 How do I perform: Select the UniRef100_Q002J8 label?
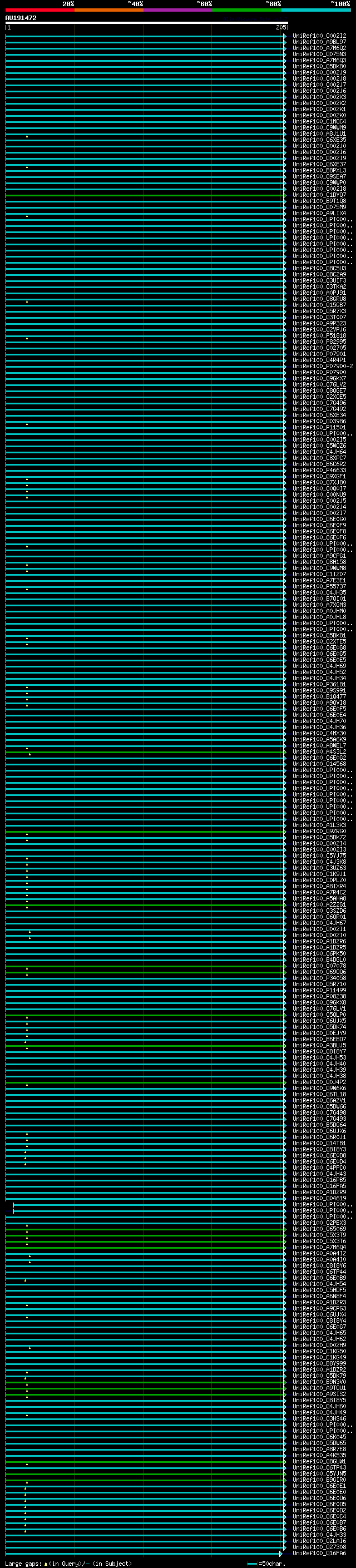(x=319, y=78)
